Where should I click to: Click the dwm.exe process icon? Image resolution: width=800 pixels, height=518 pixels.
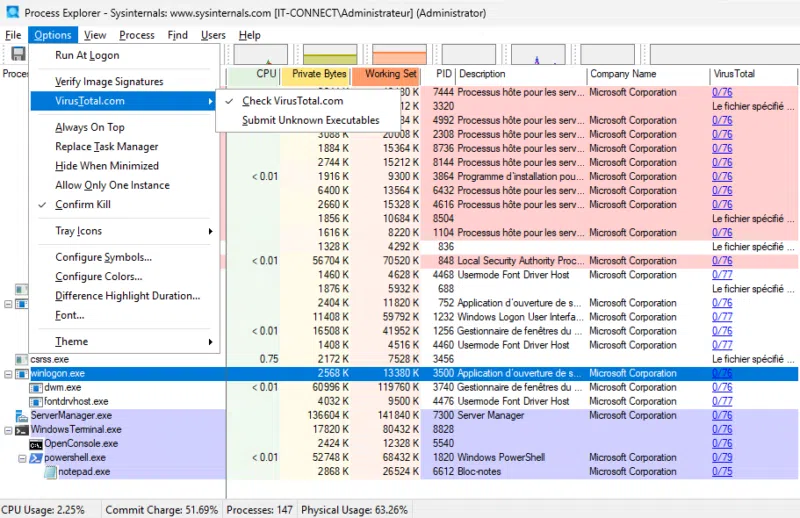pyautogui.click(x=36, y=387)
